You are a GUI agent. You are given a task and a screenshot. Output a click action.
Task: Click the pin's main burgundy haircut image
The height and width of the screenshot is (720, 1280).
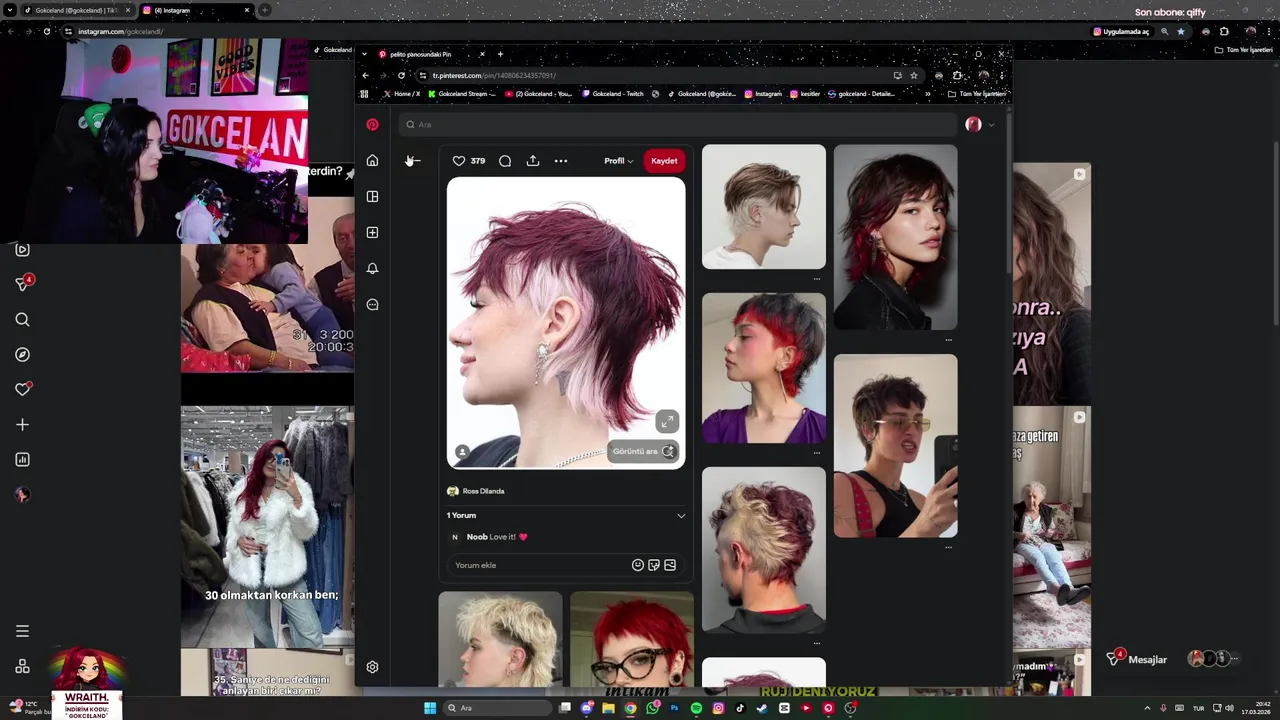[x=566, y=323]
